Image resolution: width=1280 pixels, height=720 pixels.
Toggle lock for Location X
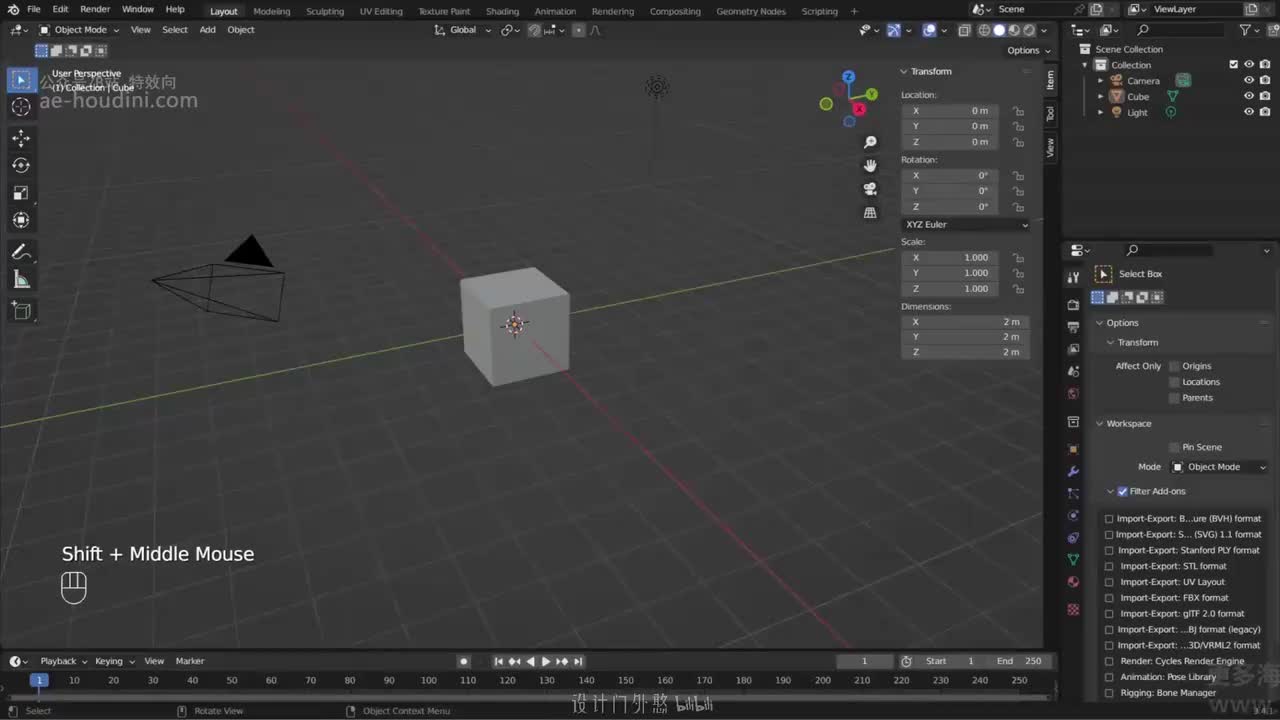click(1018, 111)
